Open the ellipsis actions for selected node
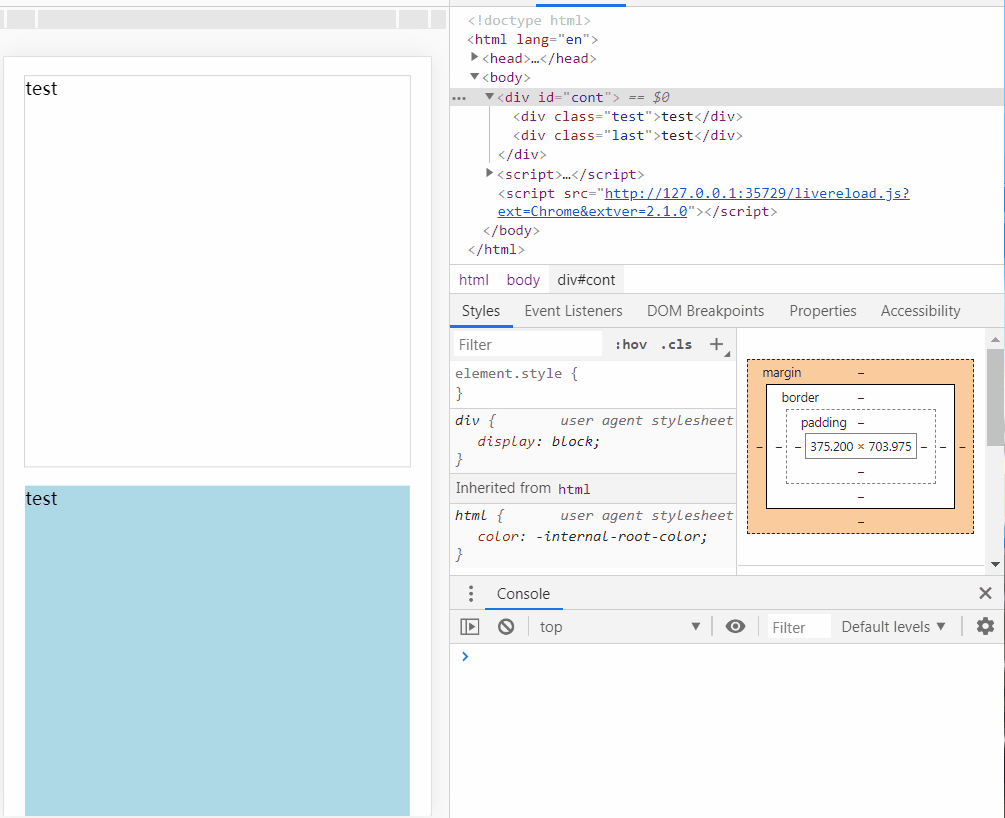The image size is (1005, 818). (x=459, y=98)
